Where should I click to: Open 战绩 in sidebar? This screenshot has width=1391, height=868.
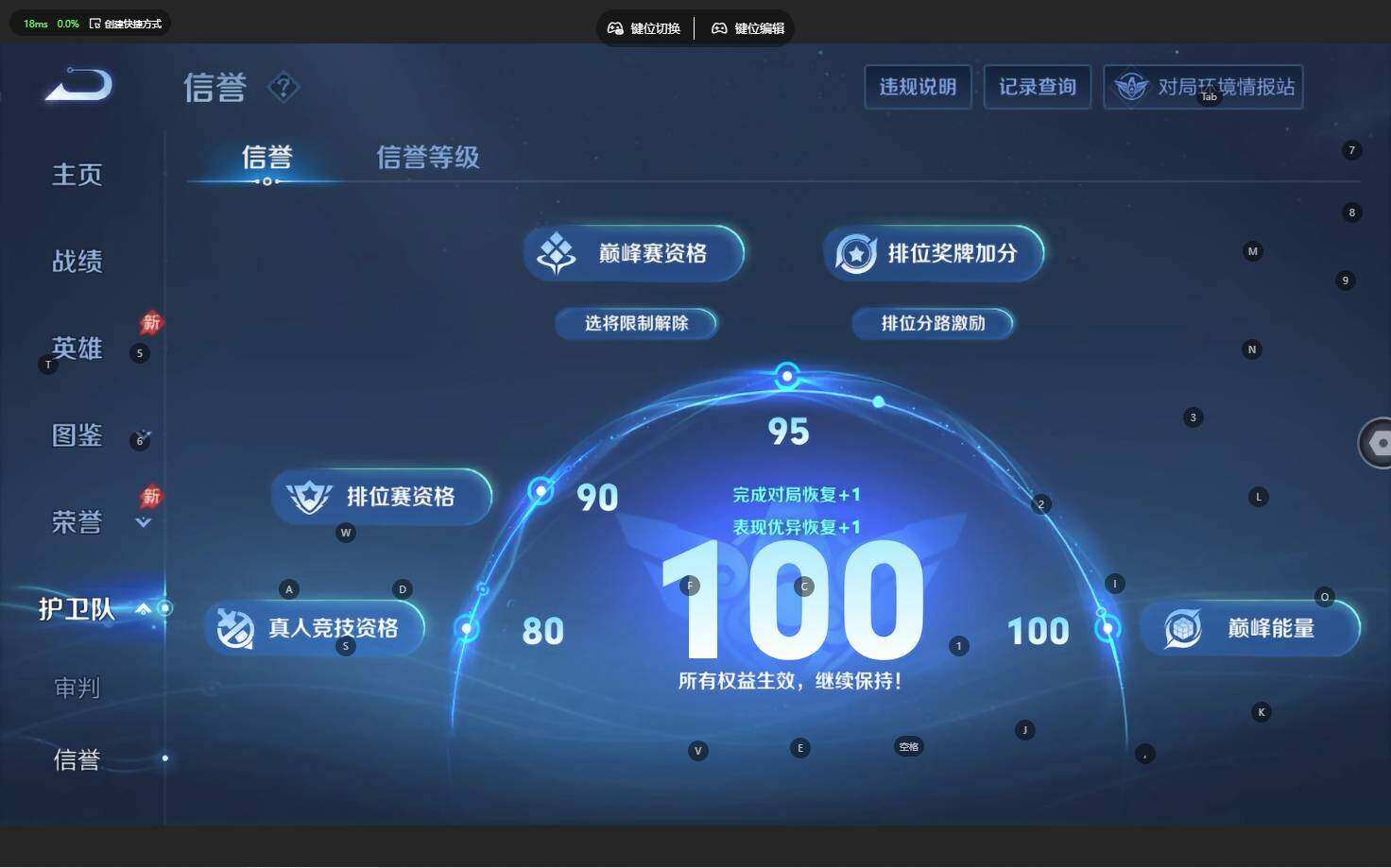click(x=77, y=262)
